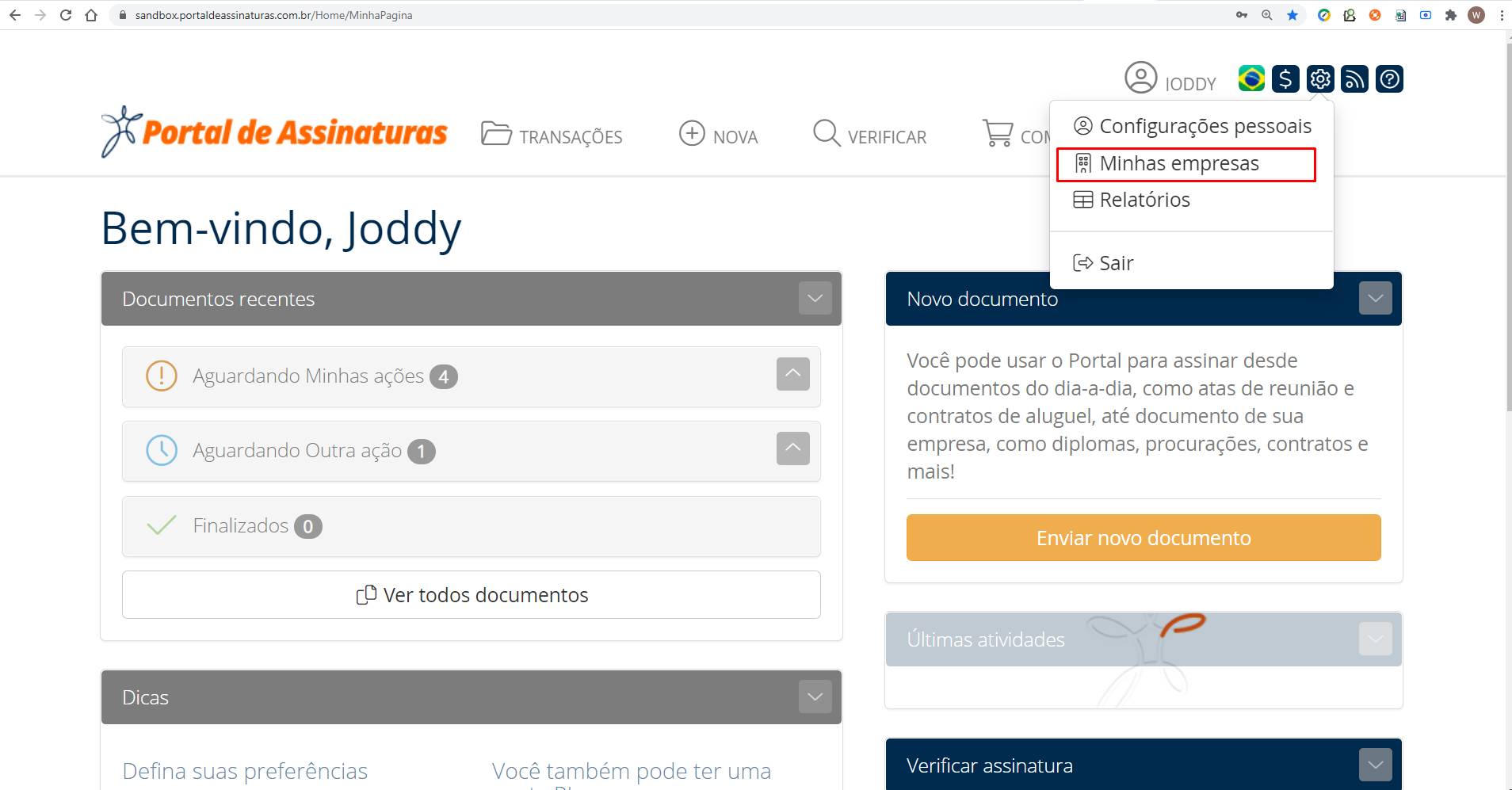
Task: Click the Ver todos documentos button
Action: click(x=472, y=595)
